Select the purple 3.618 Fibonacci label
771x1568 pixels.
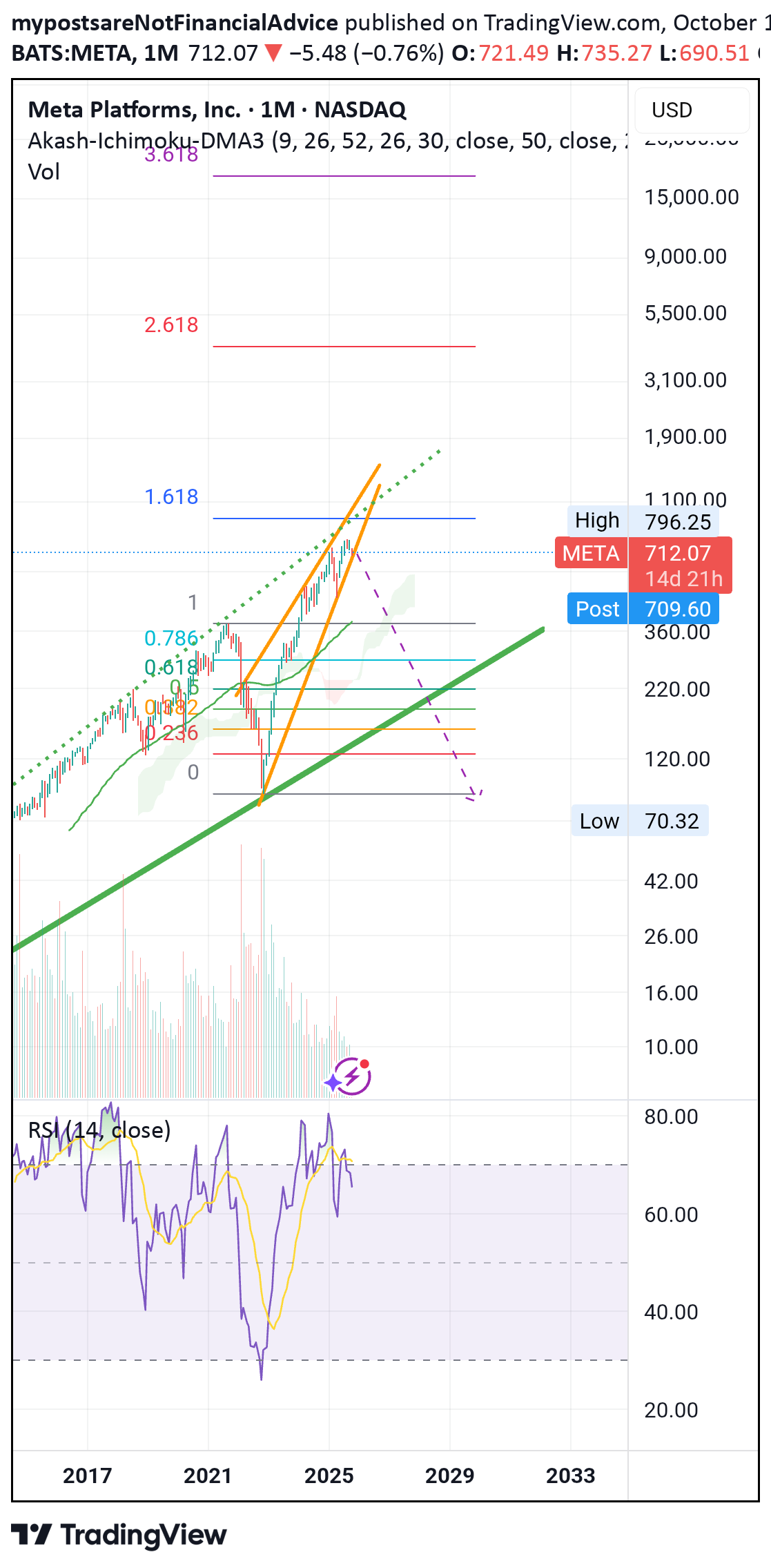point(171,155)
